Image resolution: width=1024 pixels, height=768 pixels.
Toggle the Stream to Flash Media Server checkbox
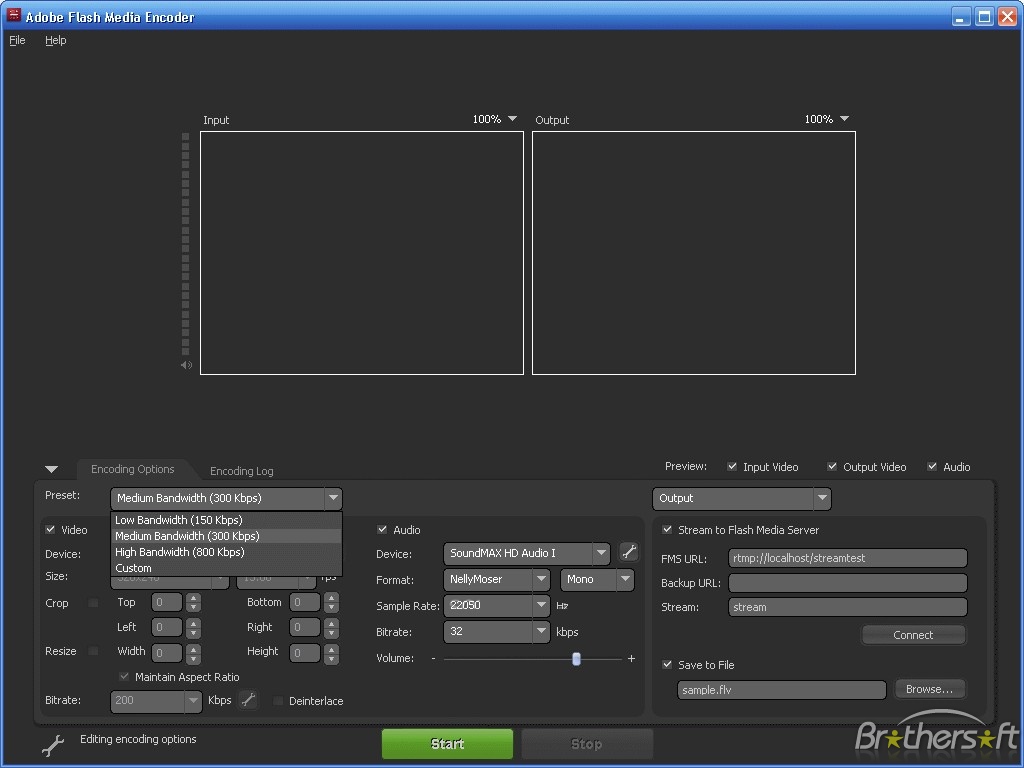point(667,530)
